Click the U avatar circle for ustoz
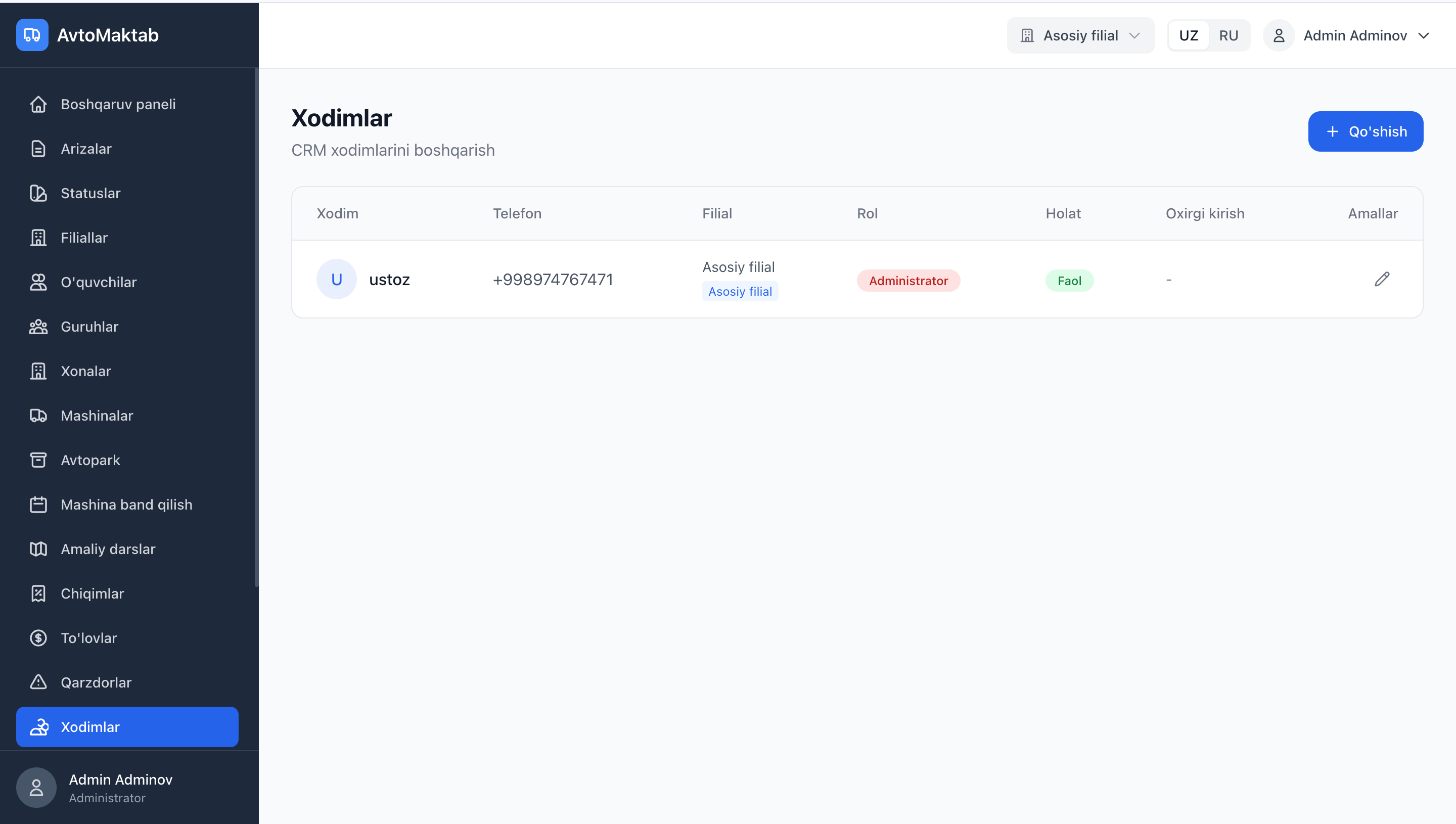Image resolution: width=1456 pixels, height=824 pixels. (x=336, y=279)
